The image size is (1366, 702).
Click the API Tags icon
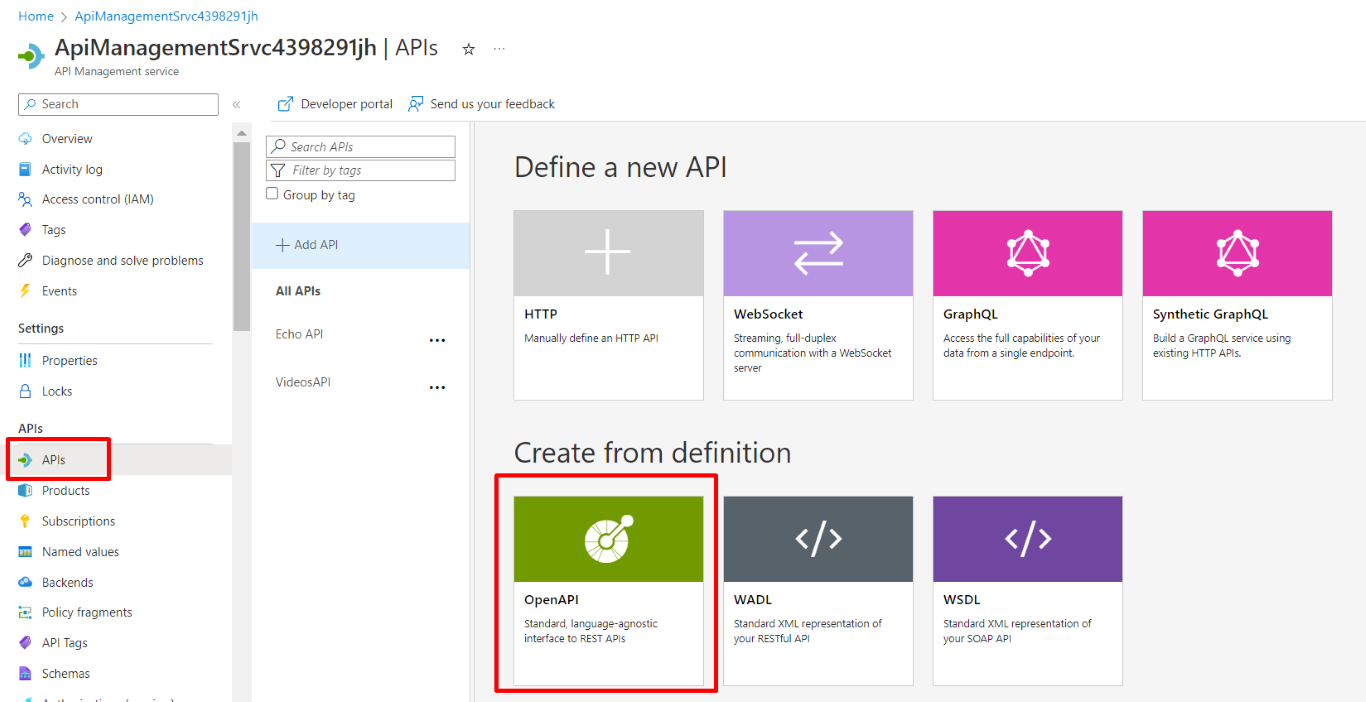[25, 643]
